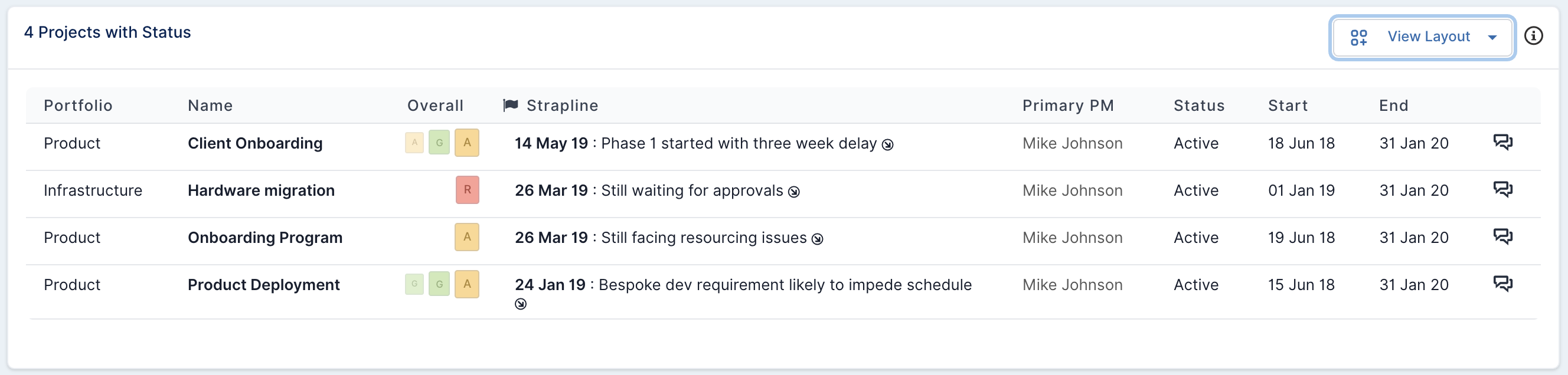Open the Hardware migration project

(x=261, y=191)
